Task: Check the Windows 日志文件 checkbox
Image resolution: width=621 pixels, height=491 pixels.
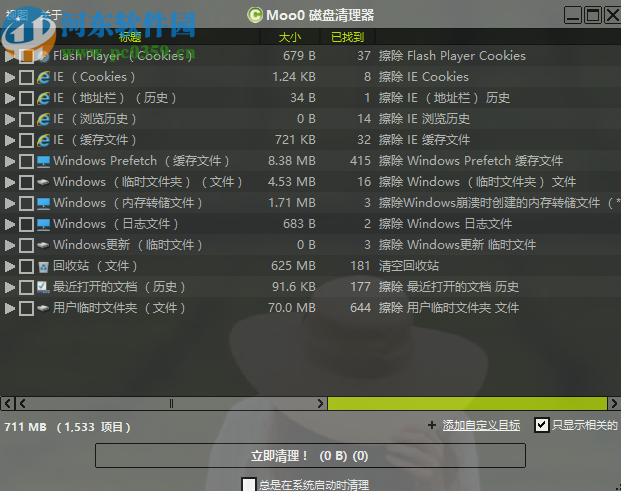Action: [x=26, y=224]
